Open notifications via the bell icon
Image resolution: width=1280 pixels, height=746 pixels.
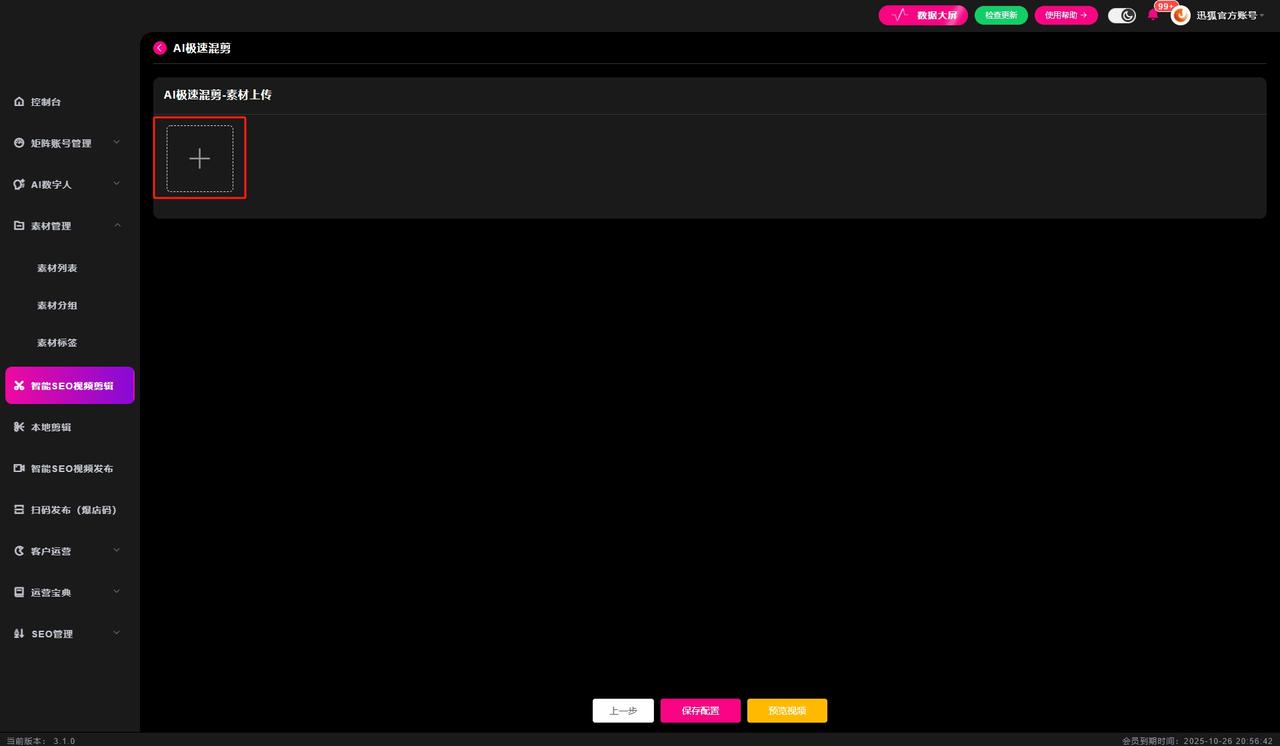pyautogui.click(x=1152, y=15)
